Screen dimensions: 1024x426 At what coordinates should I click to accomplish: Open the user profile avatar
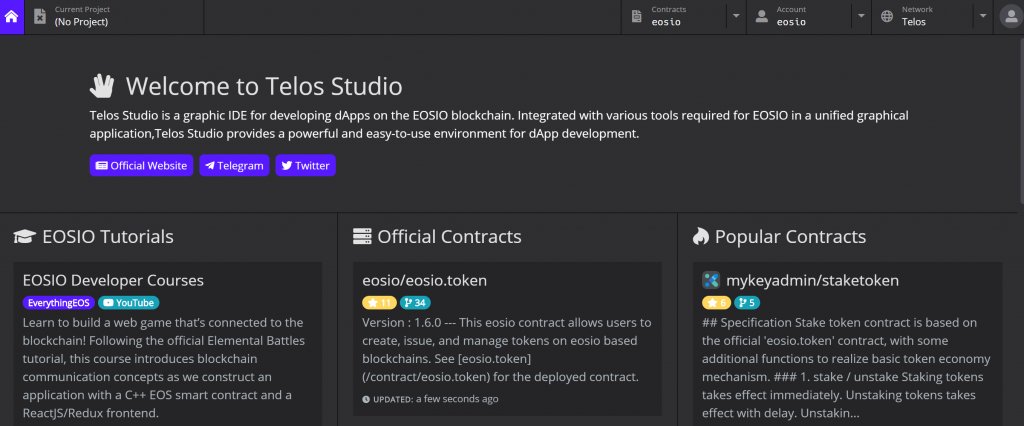1010,17
